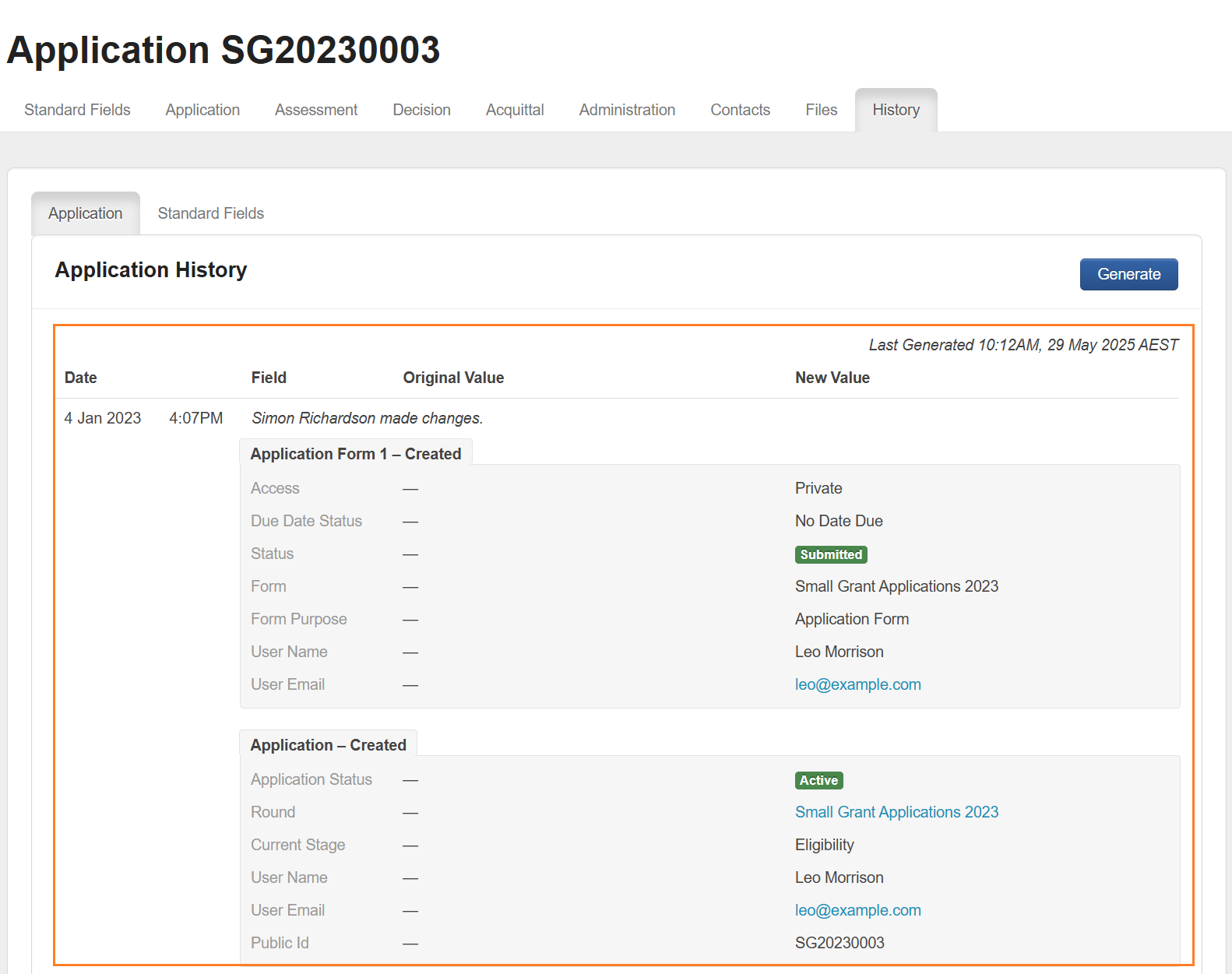Click the green Active status badge
Viewport: 1232px width, 974px height.
(x=818, y=780)
